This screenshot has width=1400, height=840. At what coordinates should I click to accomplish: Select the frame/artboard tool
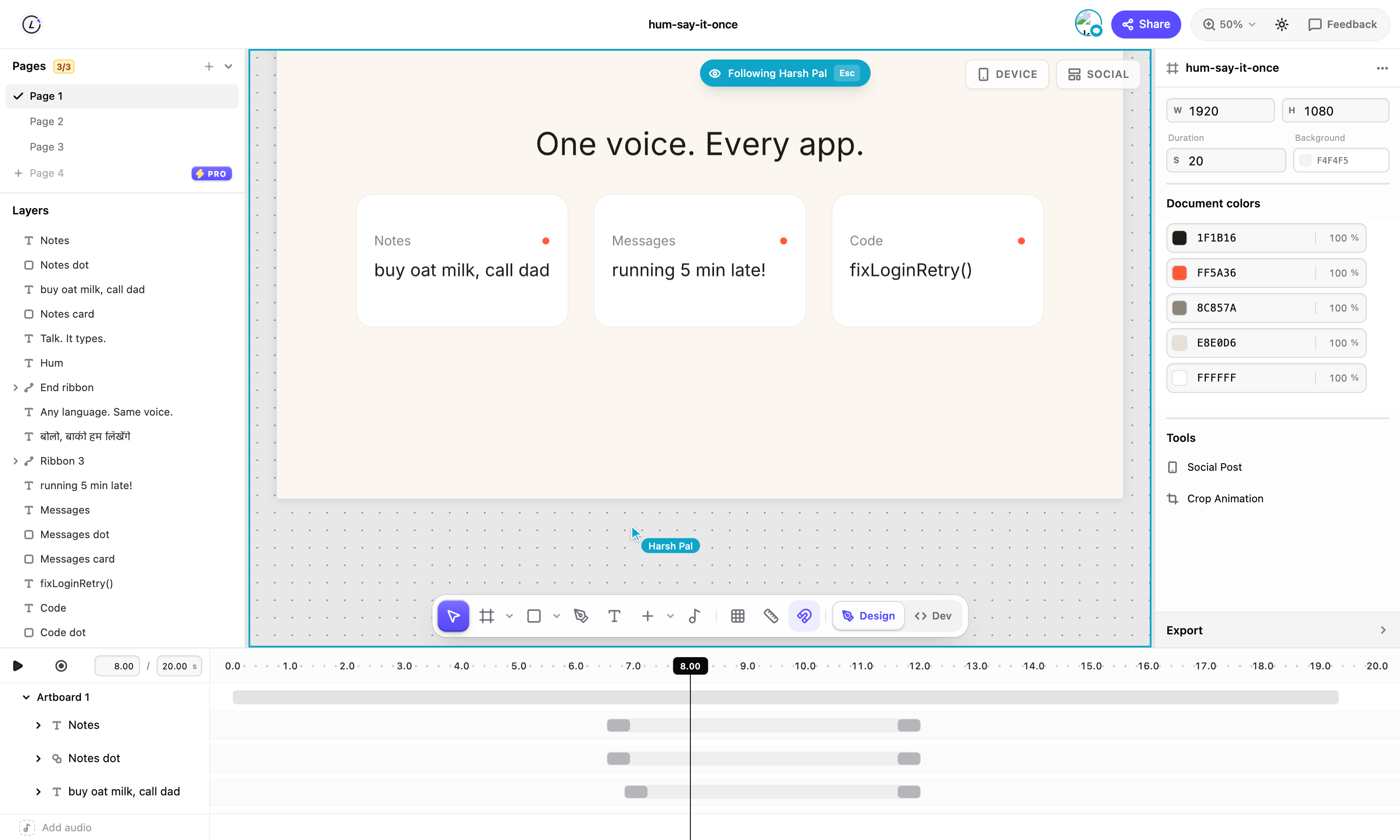click(x=486, y=616)
